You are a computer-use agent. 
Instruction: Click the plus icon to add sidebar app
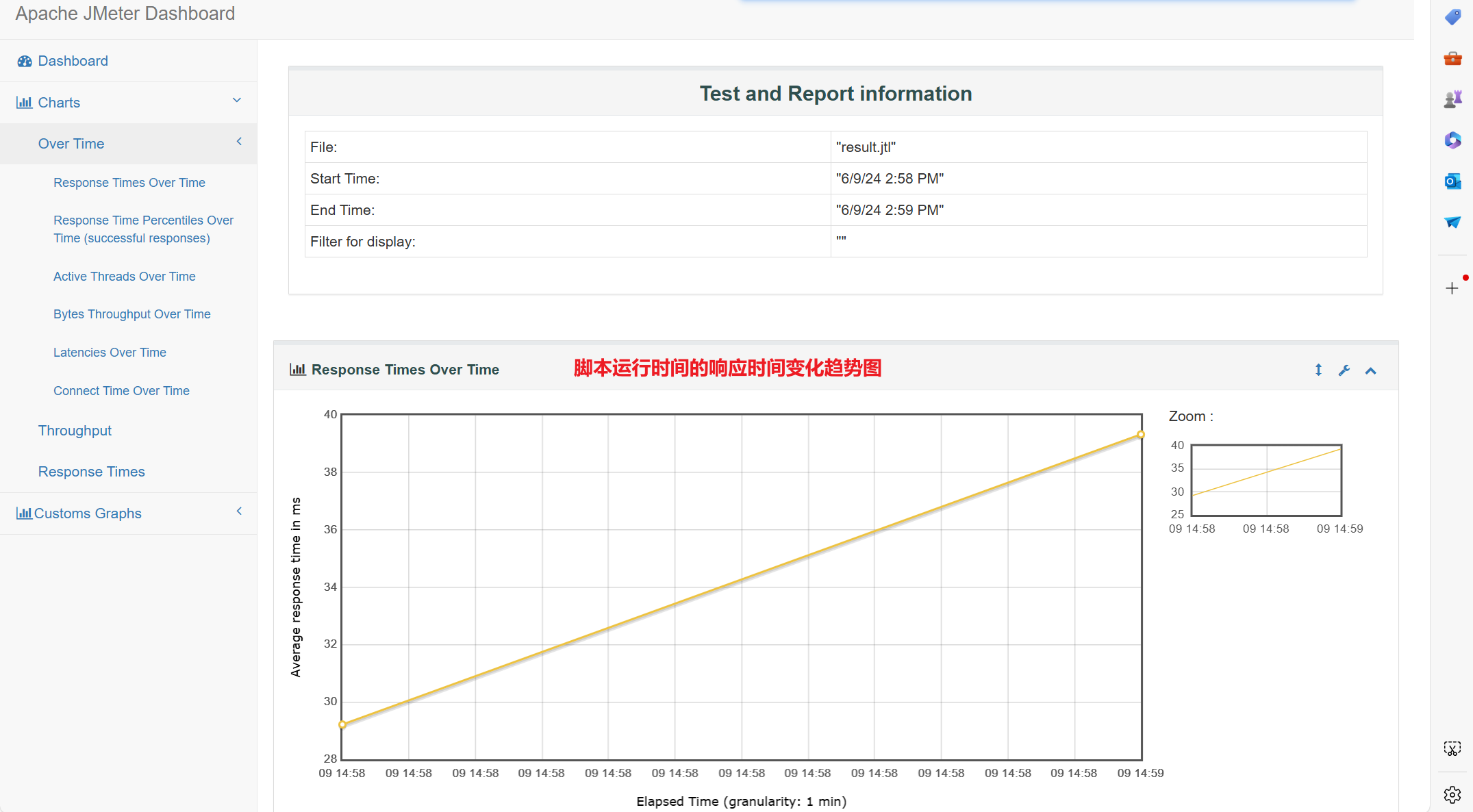1452,288
